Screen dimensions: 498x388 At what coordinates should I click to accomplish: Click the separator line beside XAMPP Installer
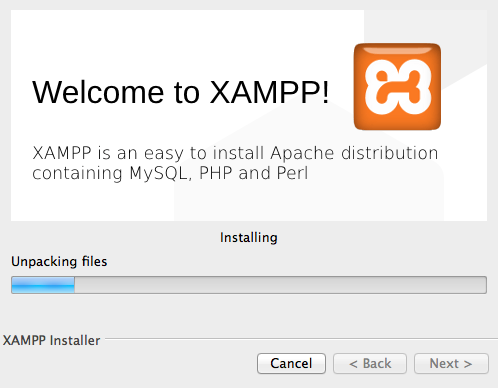(301, 339)
